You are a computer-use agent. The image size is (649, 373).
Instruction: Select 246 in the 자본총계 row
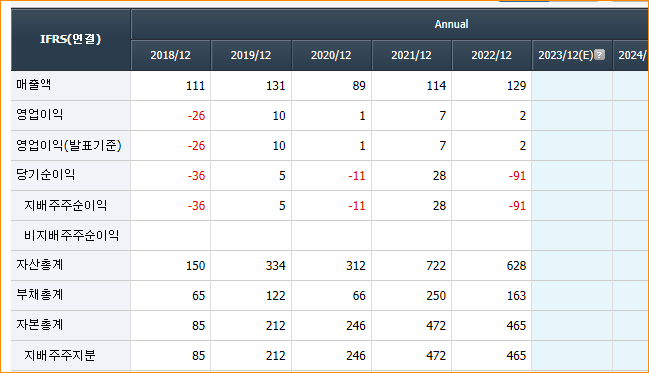pos(356,325)
